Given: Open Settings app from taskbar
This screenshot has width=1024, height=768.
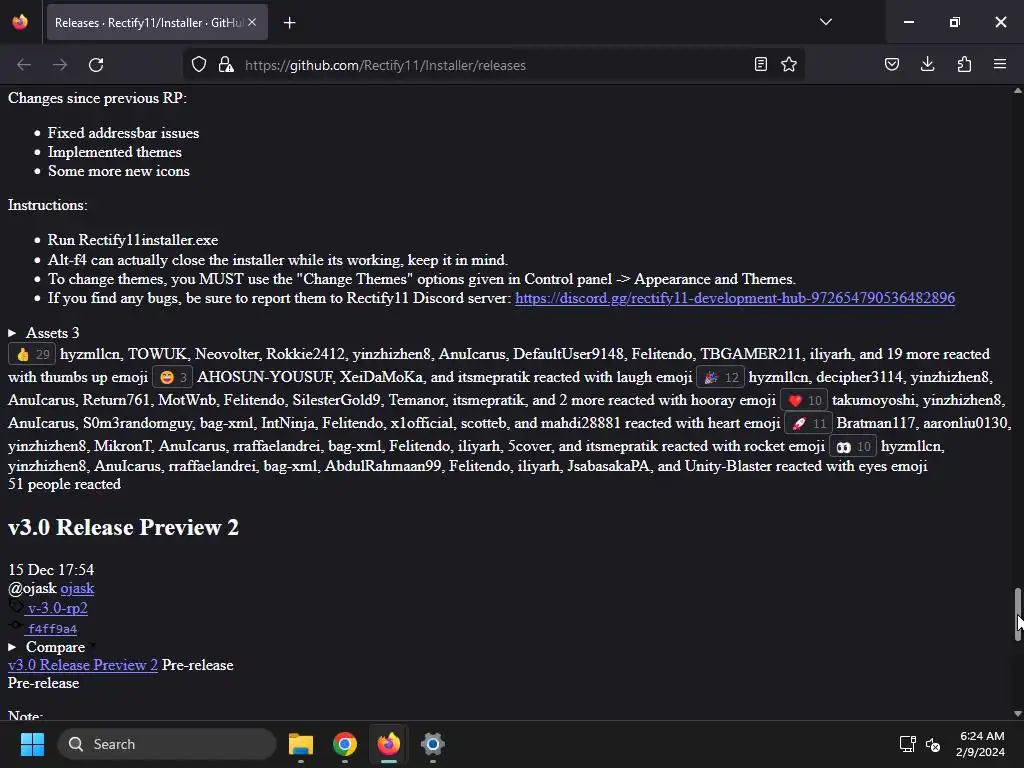Looking at the screenshot, I should [x=432, y=744].
